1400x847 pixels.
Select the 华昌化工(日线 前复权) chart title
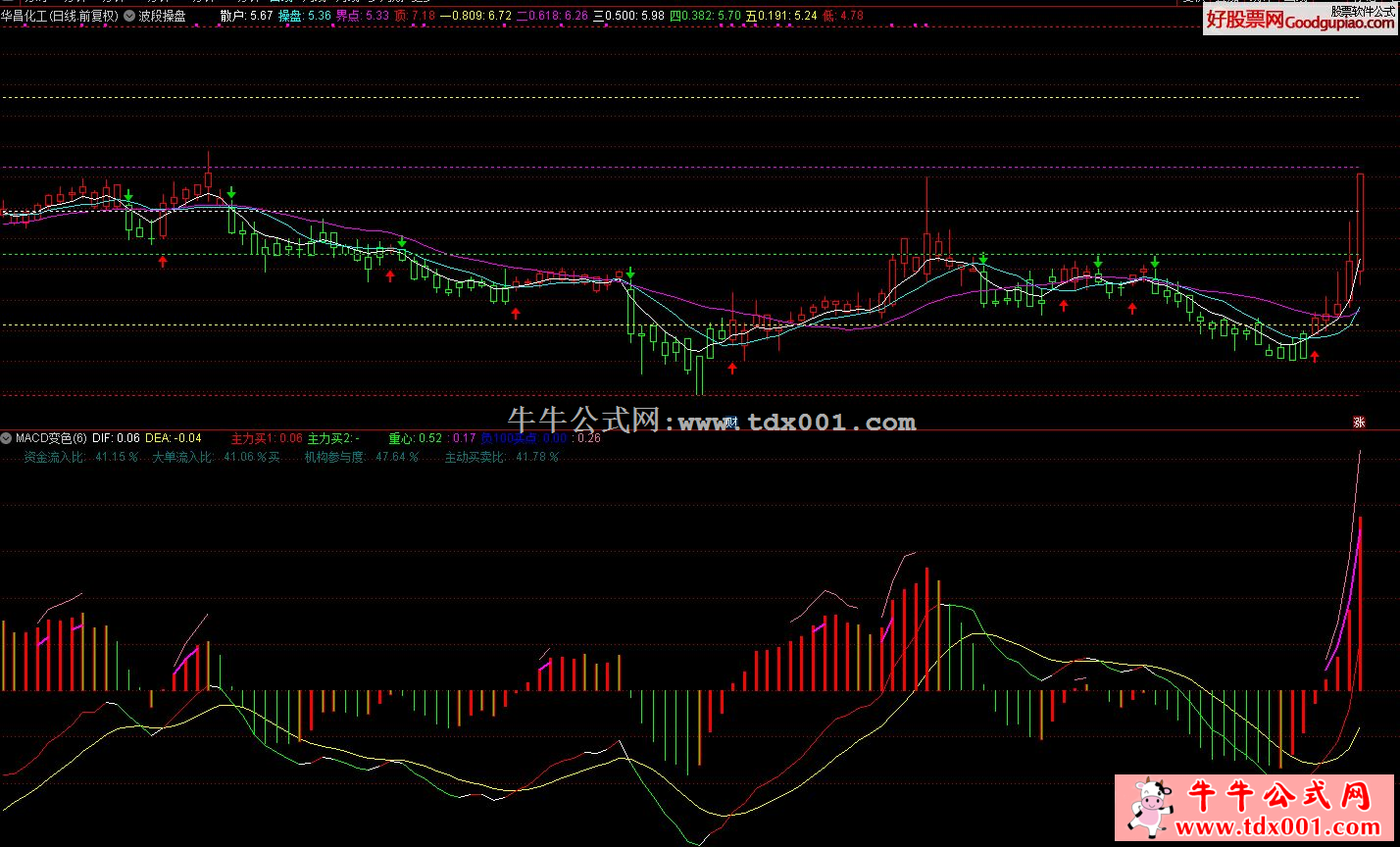(60, 16)
